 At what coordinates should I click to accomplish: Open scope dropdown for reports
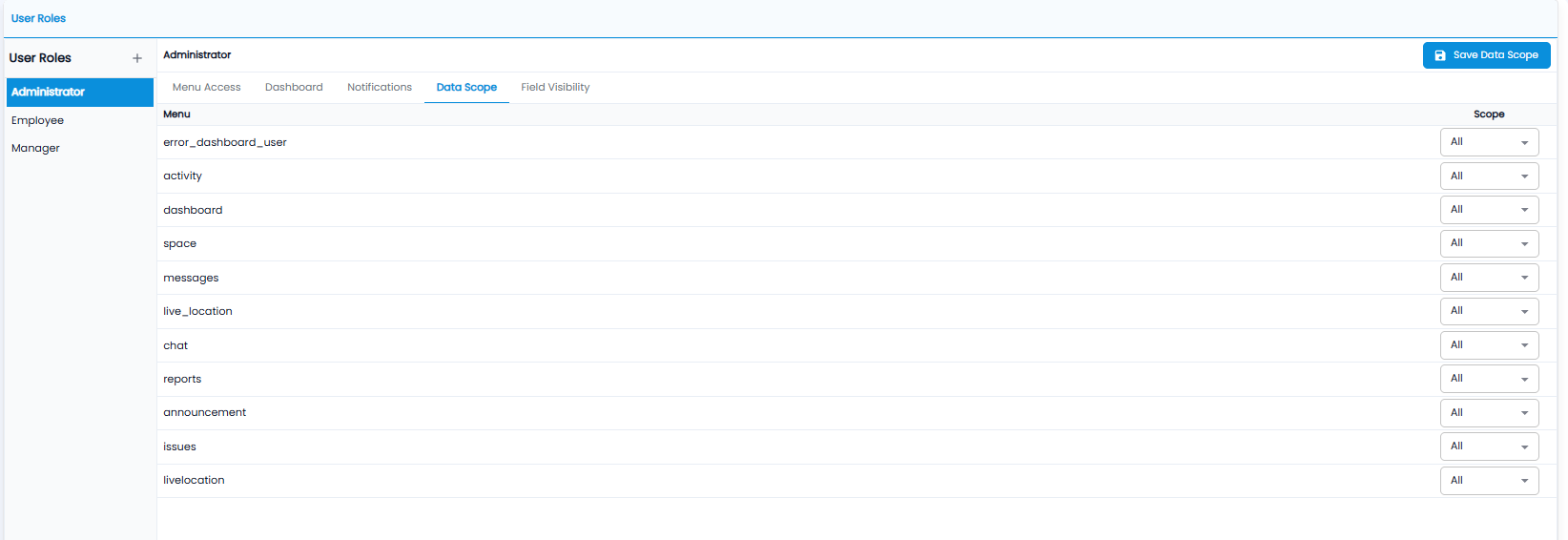[1489, 379]
